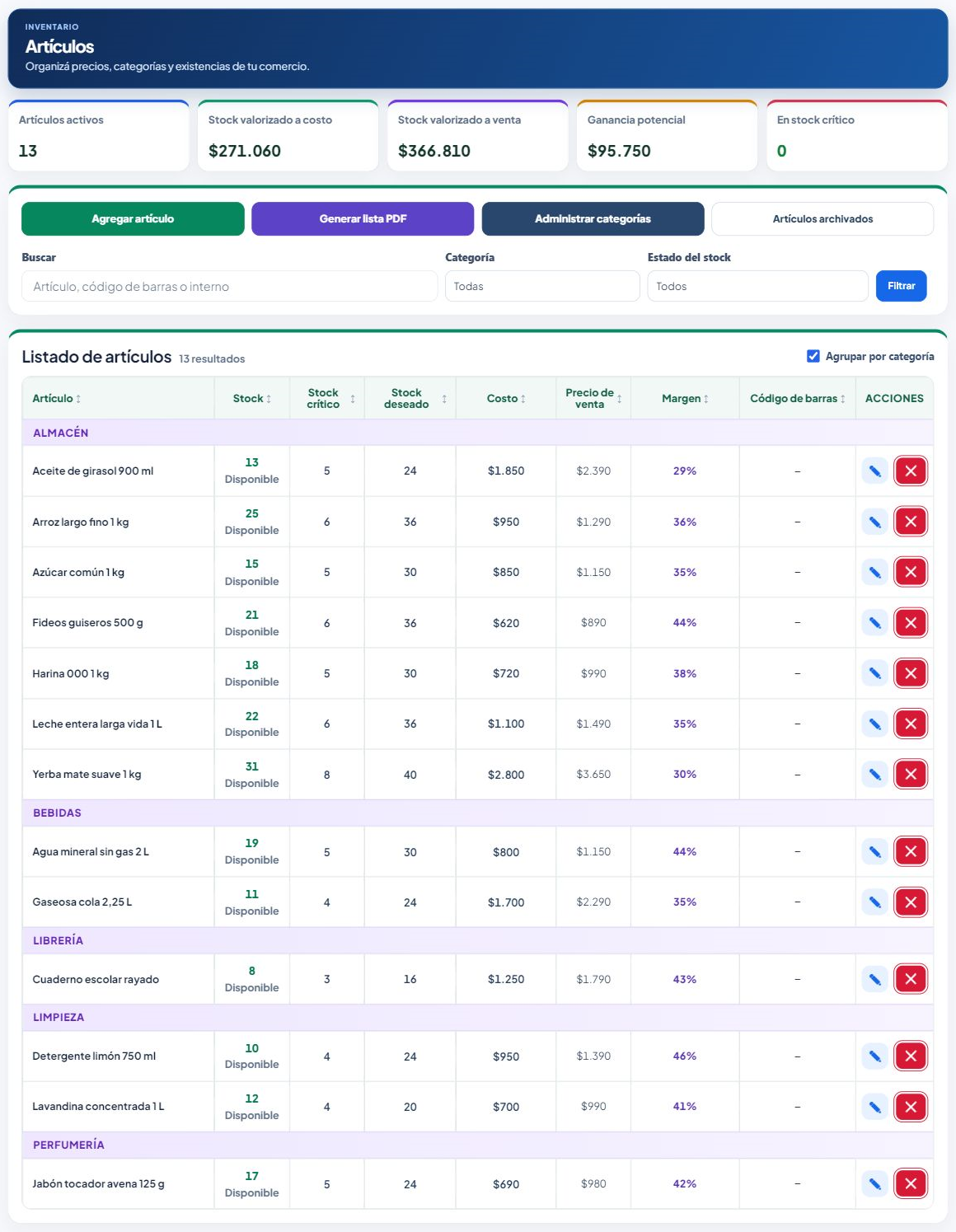Toggle Agrupar por categoría checkbox

[813, 356]
